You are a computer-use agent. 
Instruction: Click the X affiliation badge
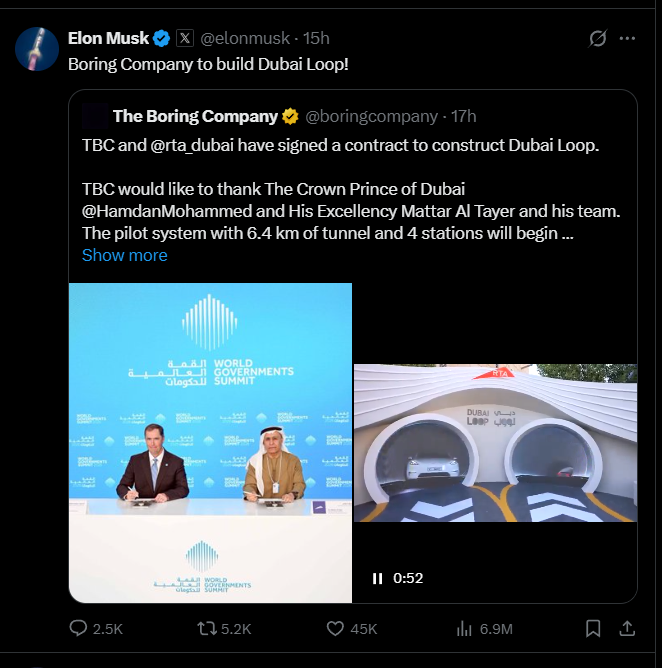[185, 38]
